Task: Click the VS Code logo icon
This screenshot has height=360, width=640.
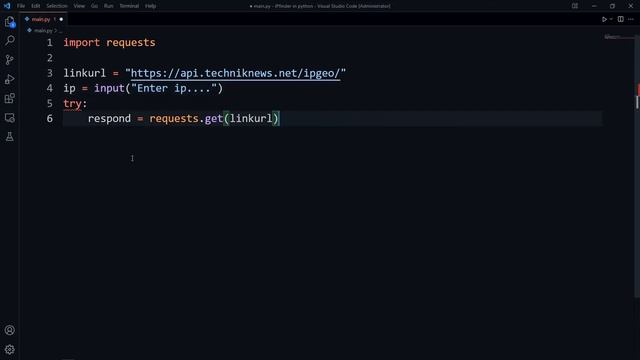Action: click(x=7, y=6)
